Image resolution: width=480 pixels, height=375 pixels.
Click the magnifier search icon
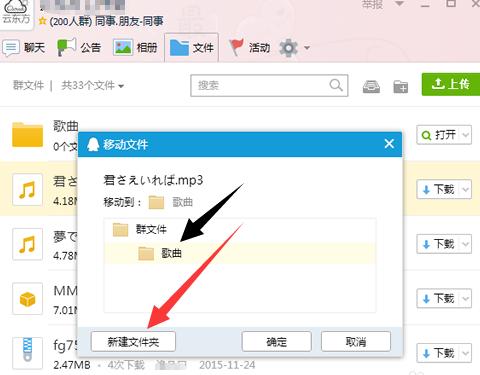point(336,85)
